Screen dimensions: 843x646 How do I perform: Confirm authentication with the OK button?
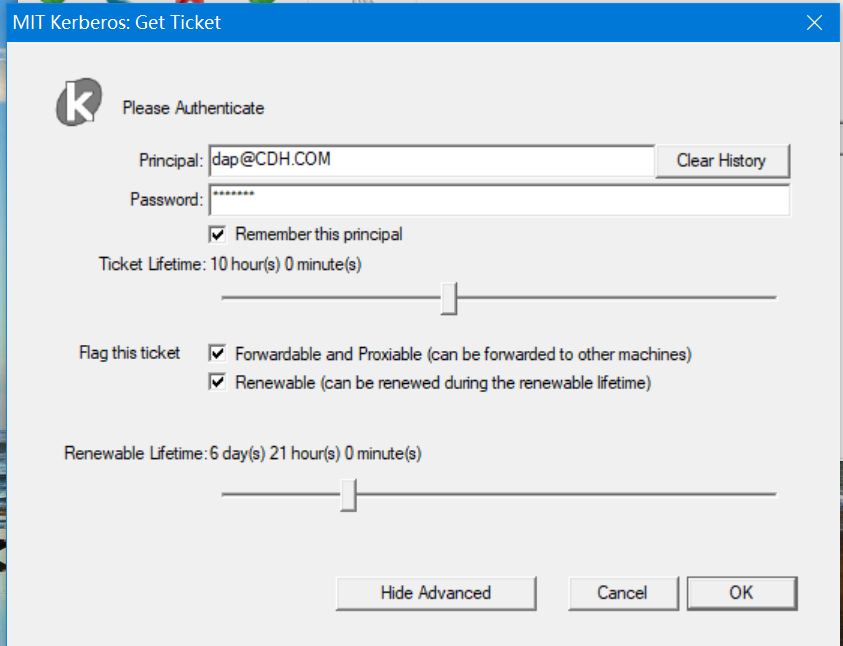point(741,593)
